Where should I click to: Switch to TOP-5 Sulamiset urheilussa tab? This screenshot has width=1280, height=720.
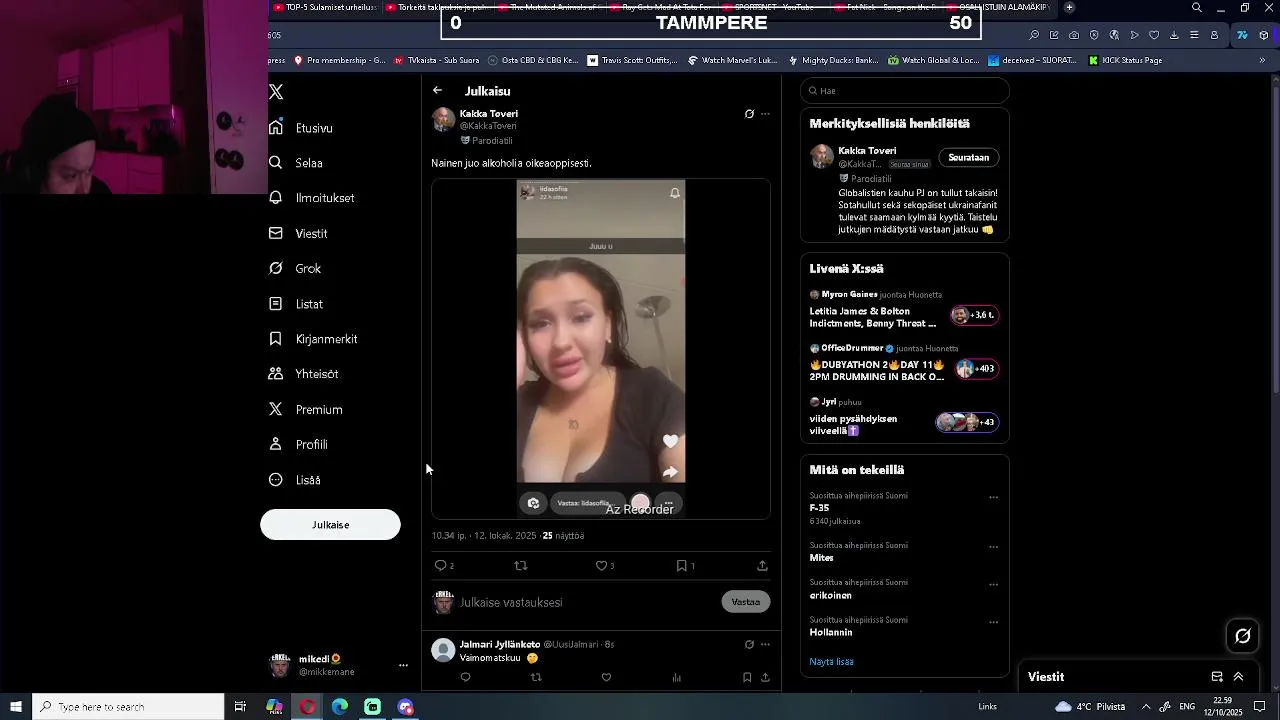pos(324,7)
